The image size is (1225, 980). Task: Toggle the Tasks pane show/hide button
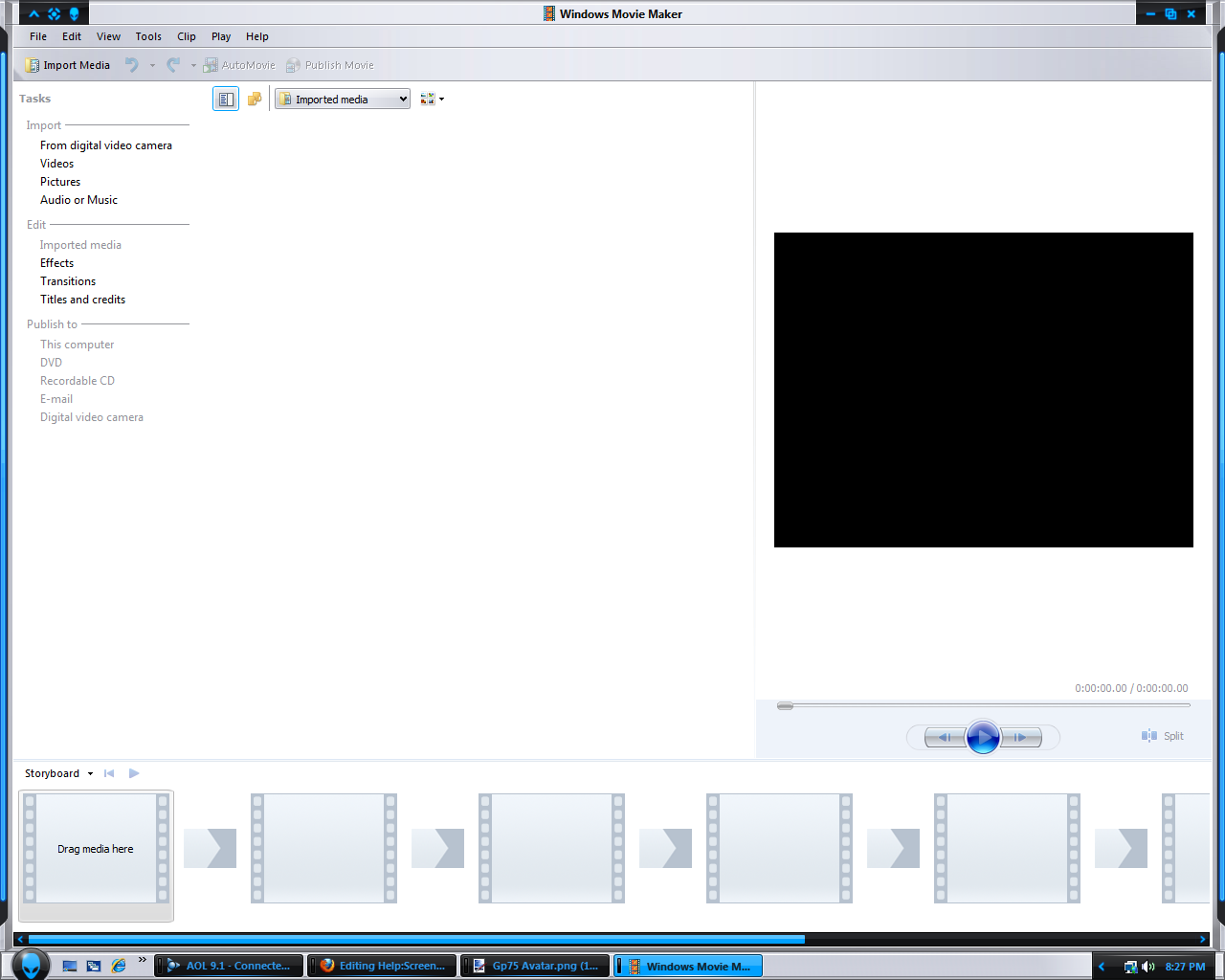click(226, 99)
